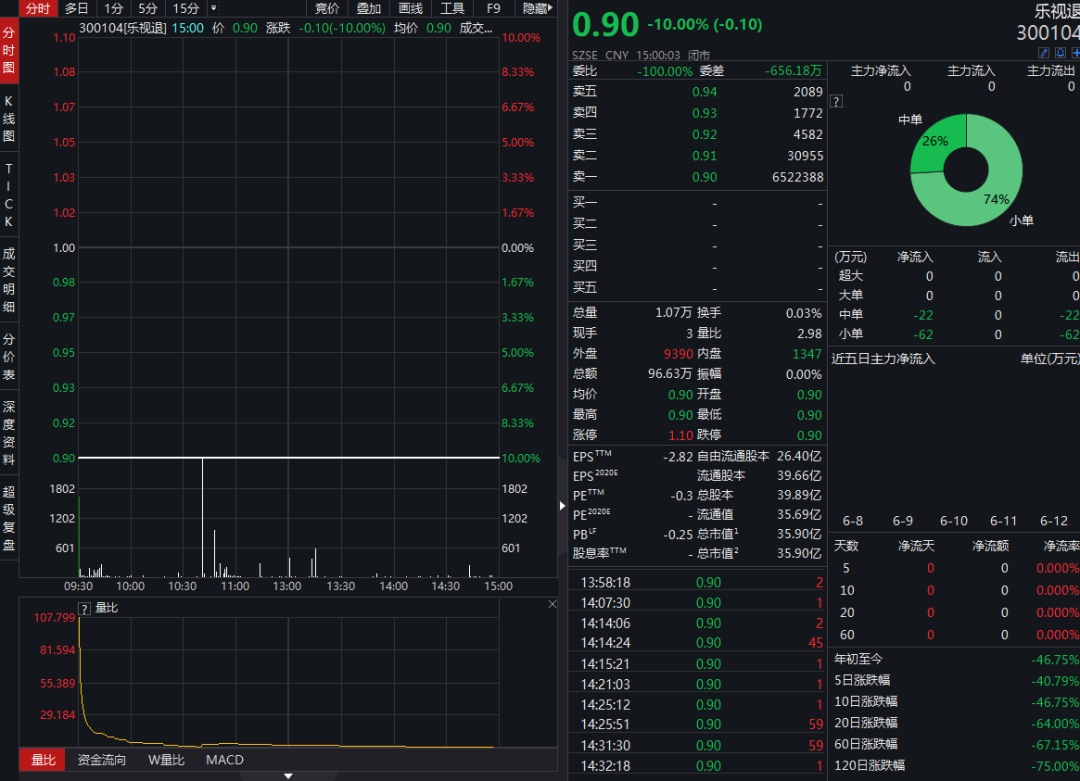The image size is (1080, 781).
Task: Open the 成交明细 sidebar view
Action: click(x=9, y=282)
